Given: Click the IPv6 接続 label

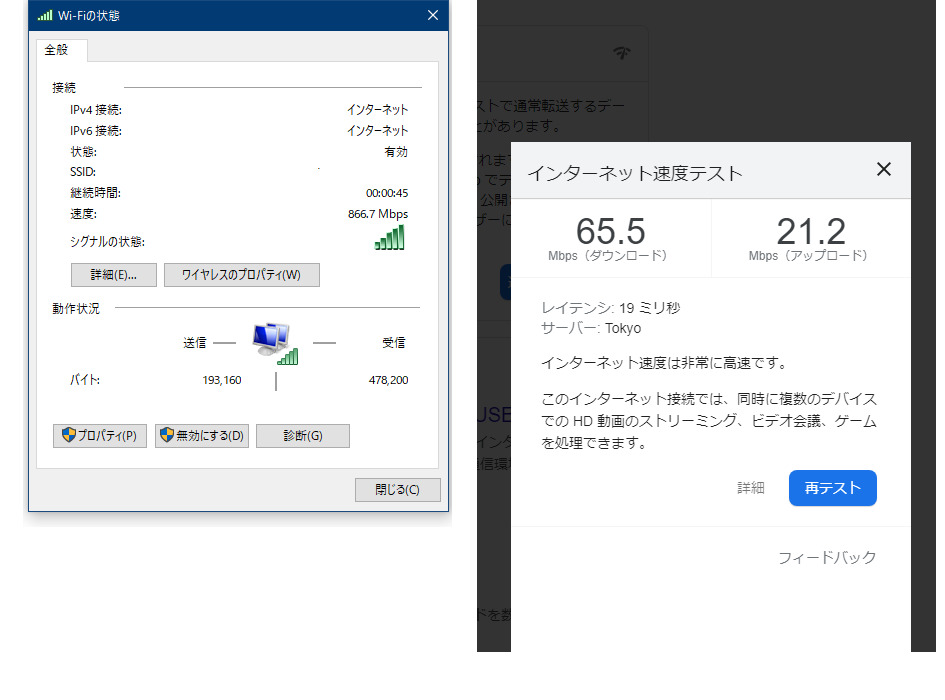Looking at the screenshot, I should click(96, 131).
